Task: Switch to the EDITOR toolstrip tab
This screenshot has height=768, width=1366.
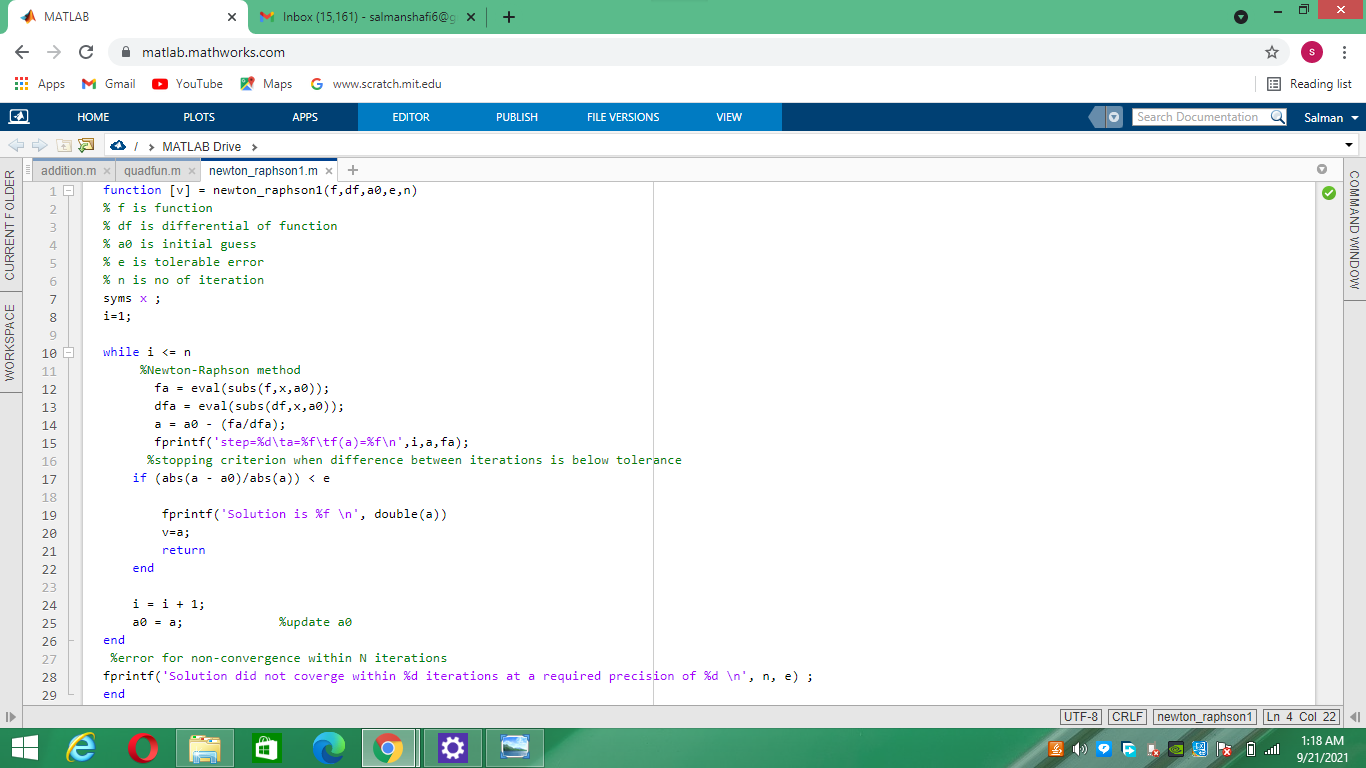Action: [x=411, y=117]
